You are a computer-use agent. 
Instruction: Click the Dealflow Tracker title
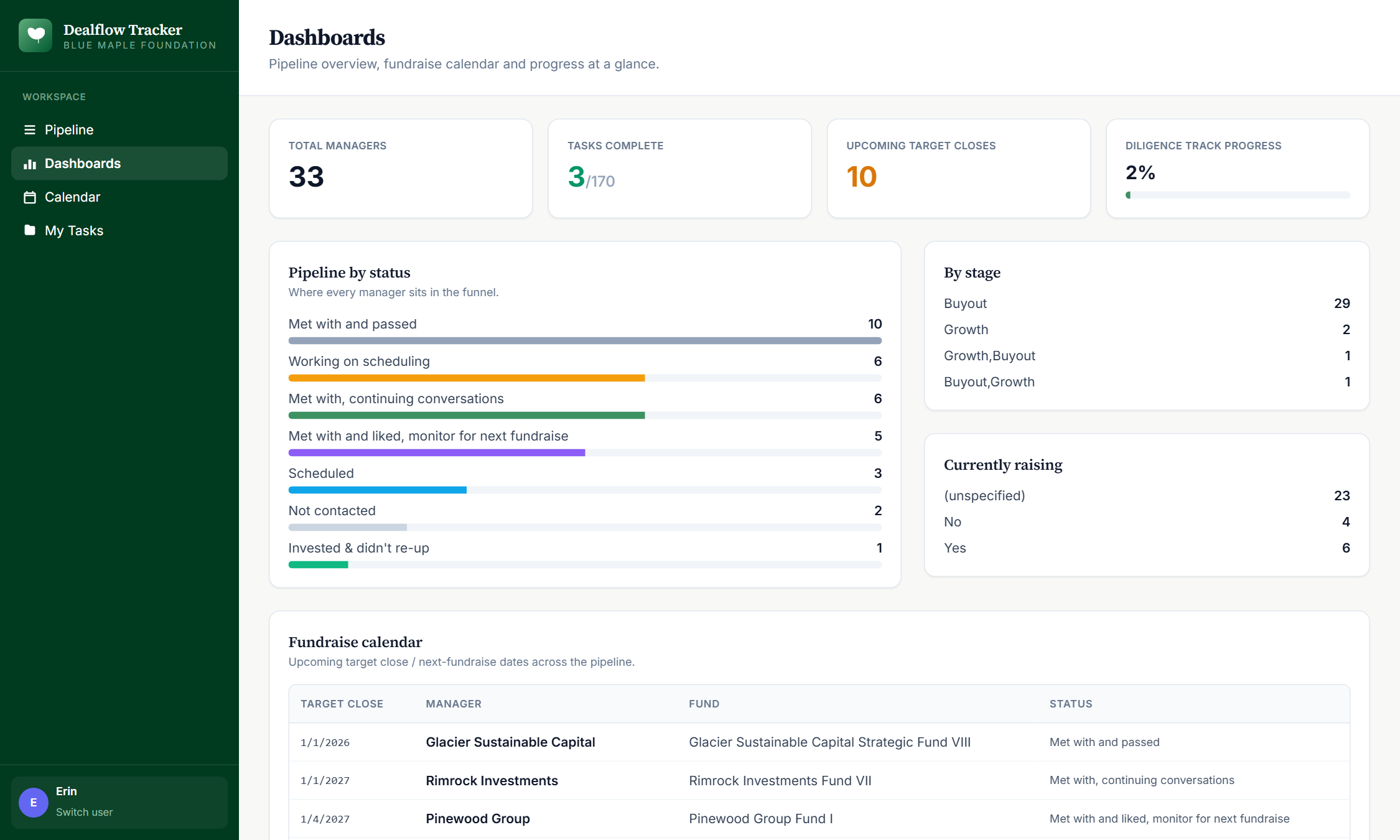[123, 29]
